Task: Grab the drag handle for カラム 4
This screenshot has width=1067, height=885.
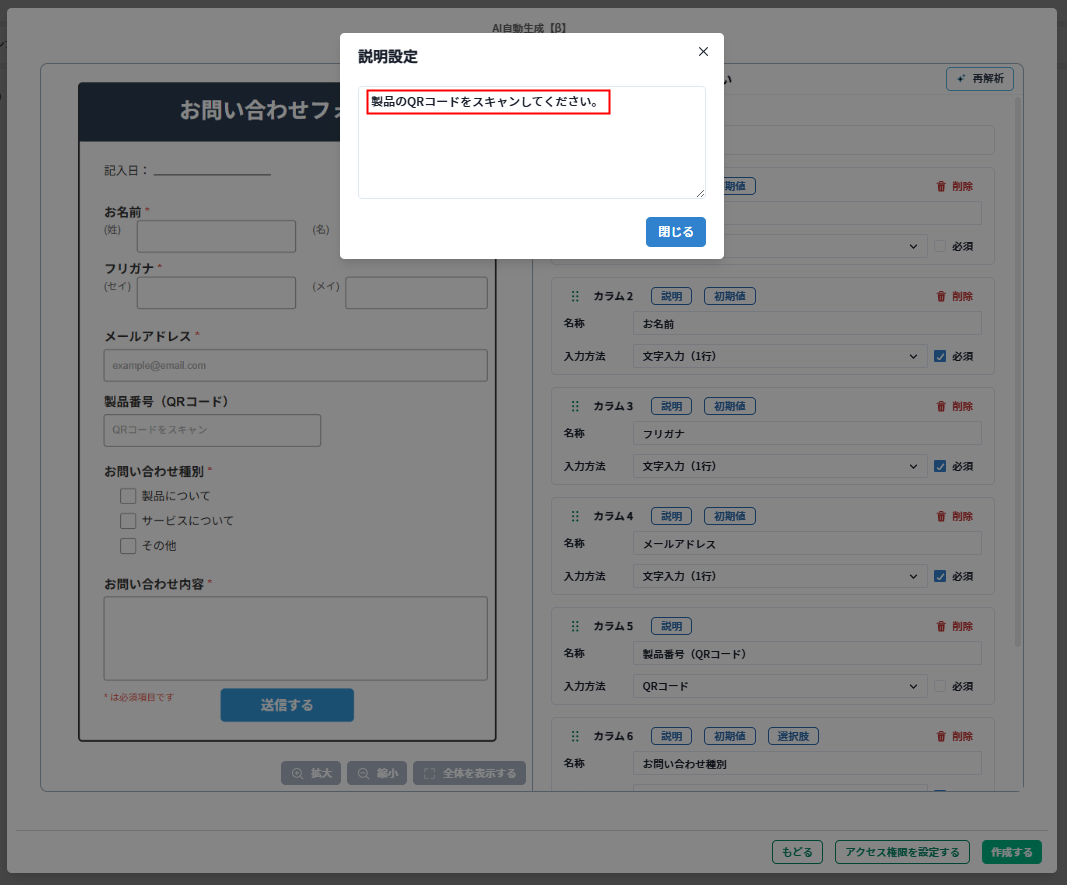Action: click(x=575, y=516)
